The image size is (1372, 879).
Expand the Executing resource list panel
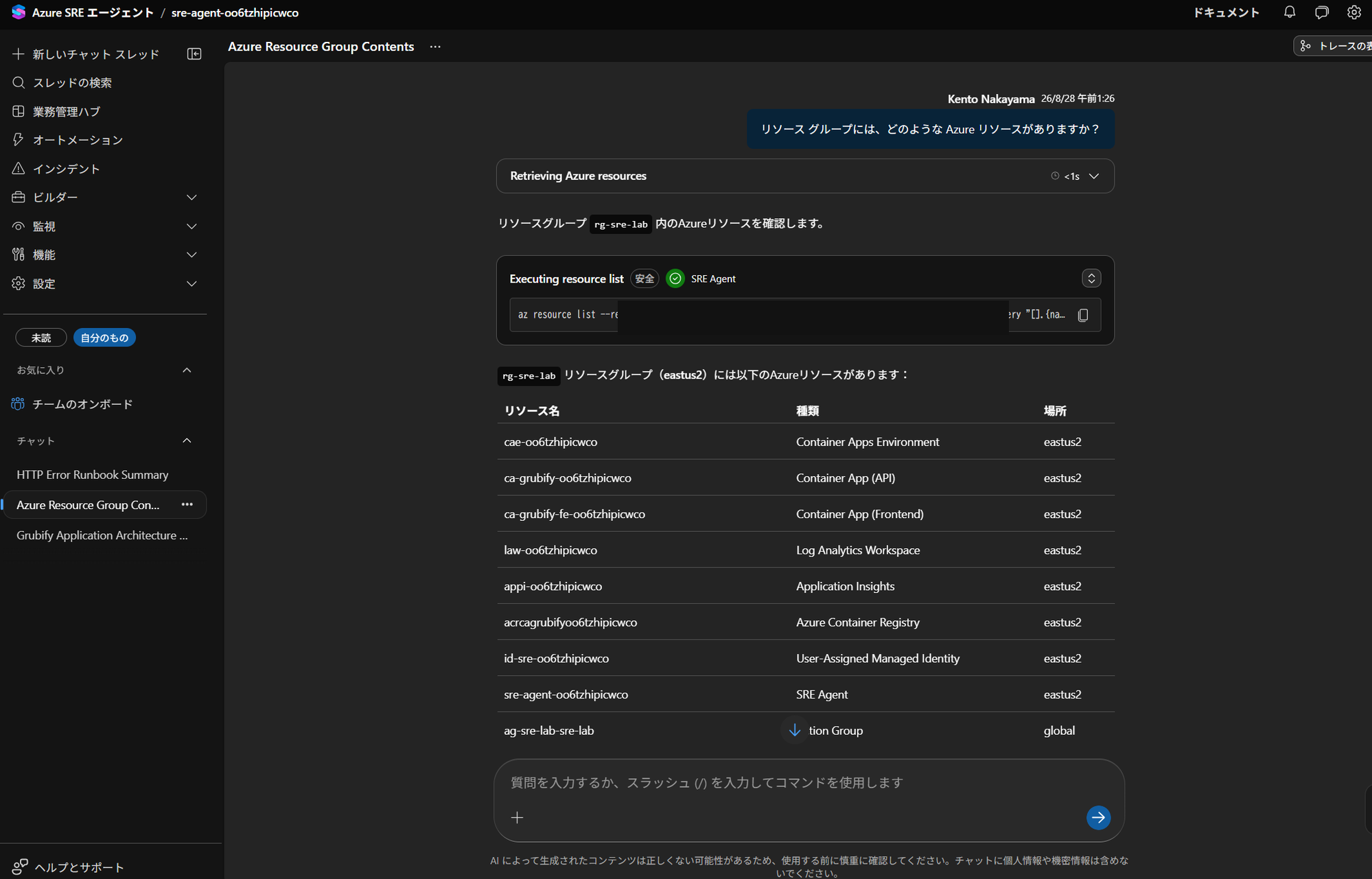pyautogui.click(x=1091, y=278)
